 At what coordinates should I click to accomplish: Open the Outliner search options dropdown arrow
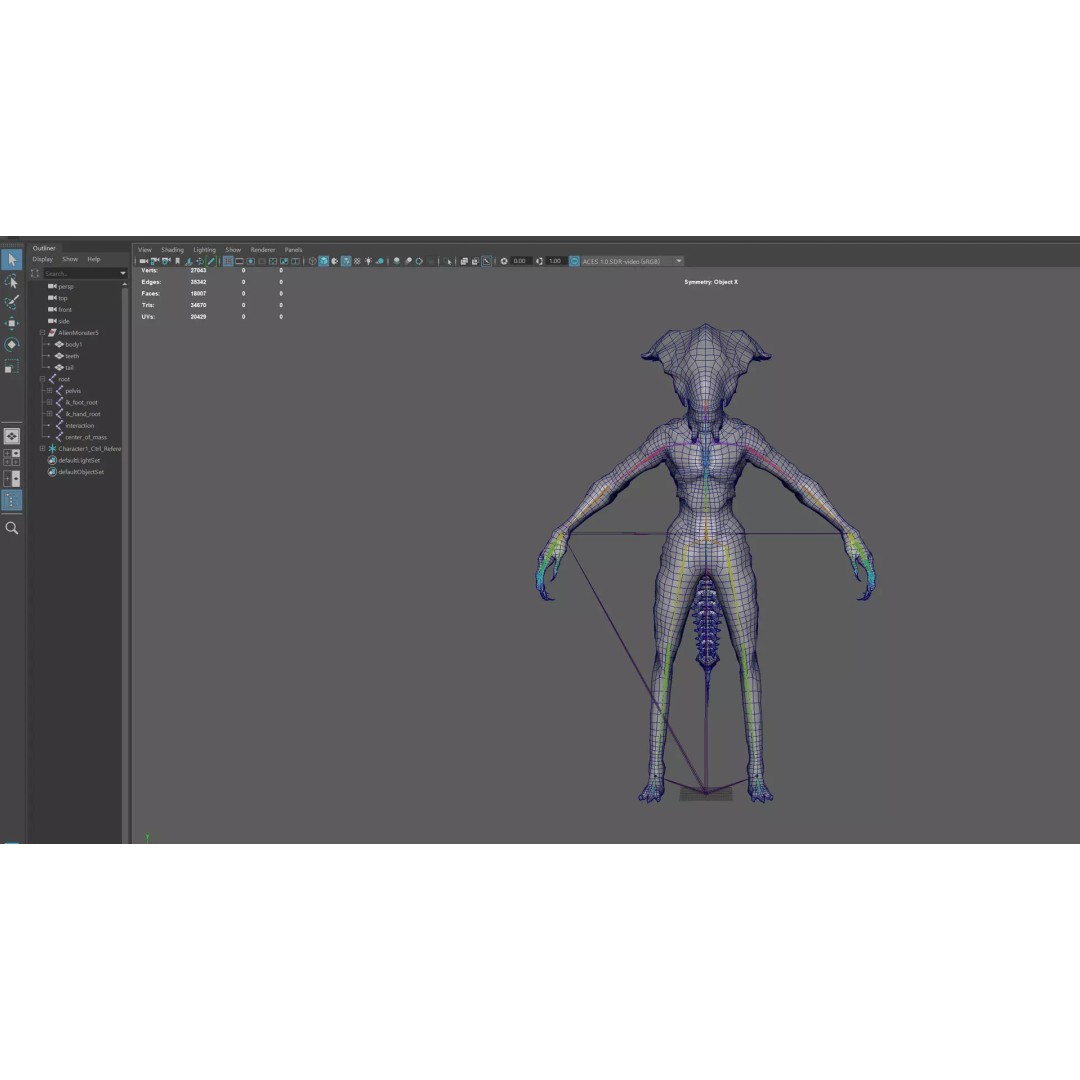tap(123, 273)
